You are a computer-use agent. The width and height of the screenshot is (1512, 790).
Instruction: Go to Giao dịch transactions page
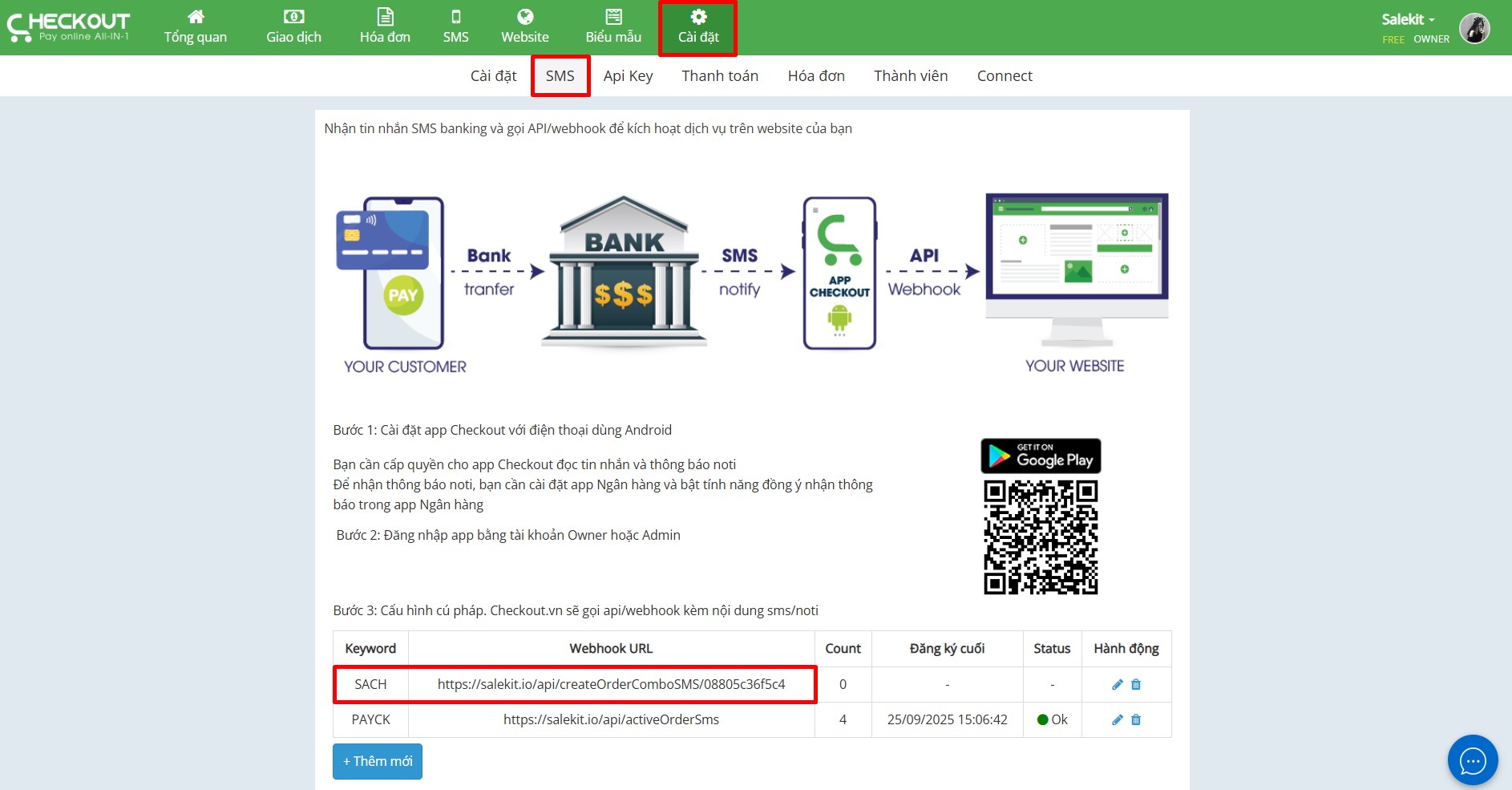[x=293, y=27]
